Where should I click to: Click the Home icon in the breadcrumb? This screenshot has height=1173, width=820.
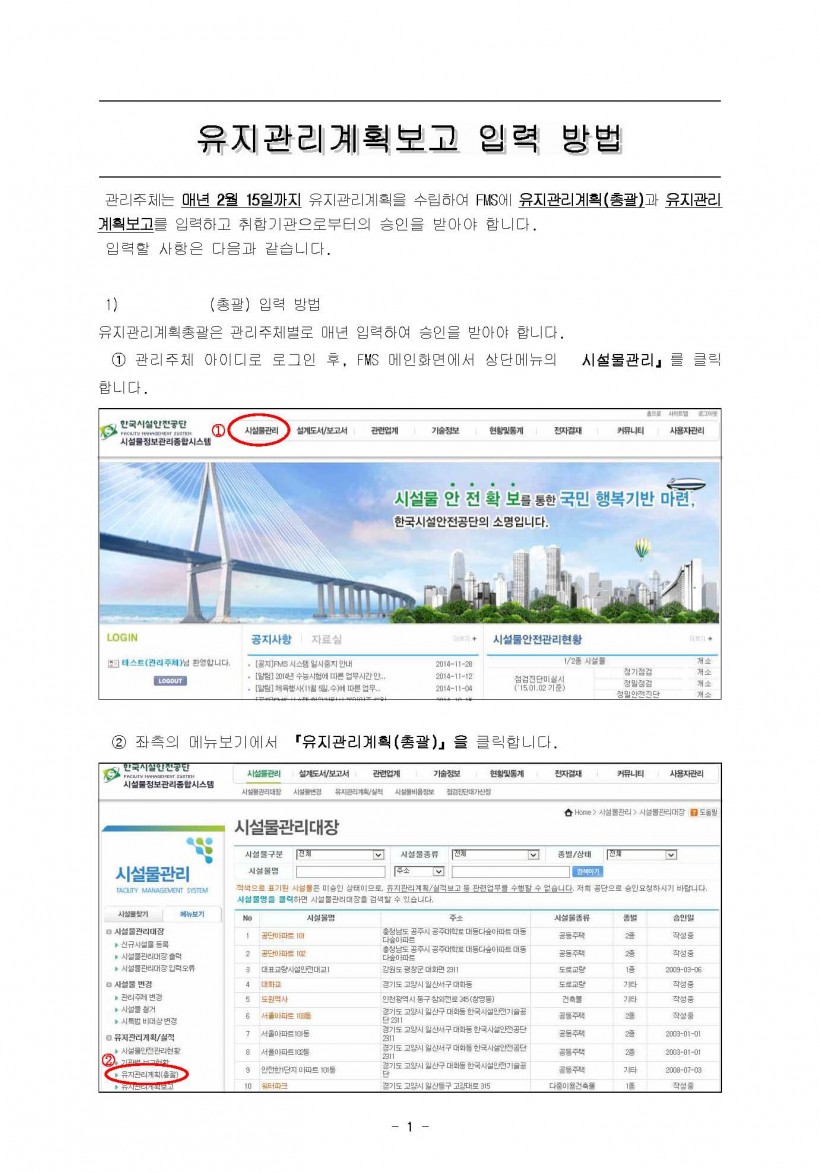coord(569,812)
